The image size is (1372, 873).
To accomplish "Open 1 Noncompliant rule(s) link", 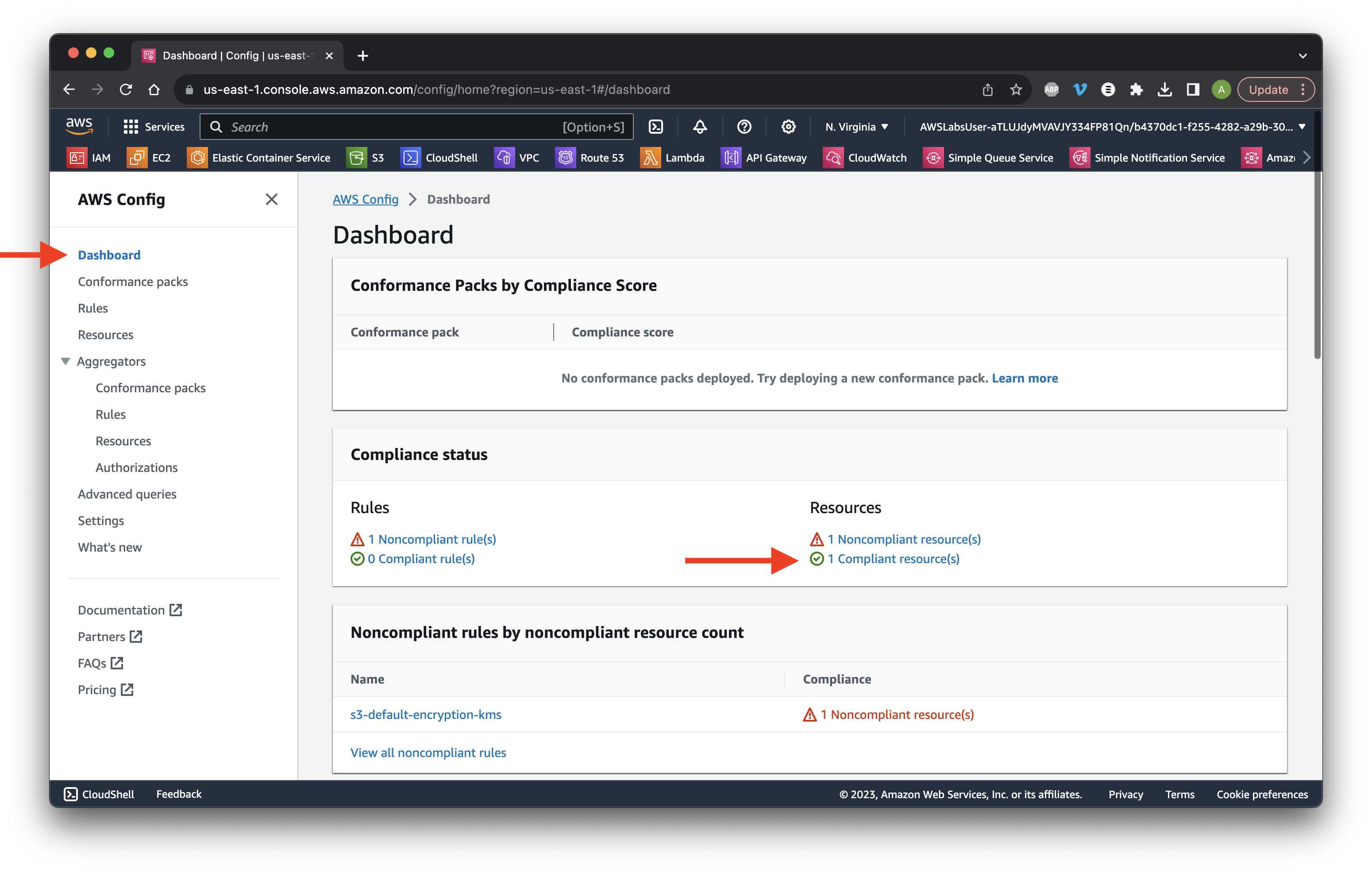I will pyautogui.click(x=432, y=539).
